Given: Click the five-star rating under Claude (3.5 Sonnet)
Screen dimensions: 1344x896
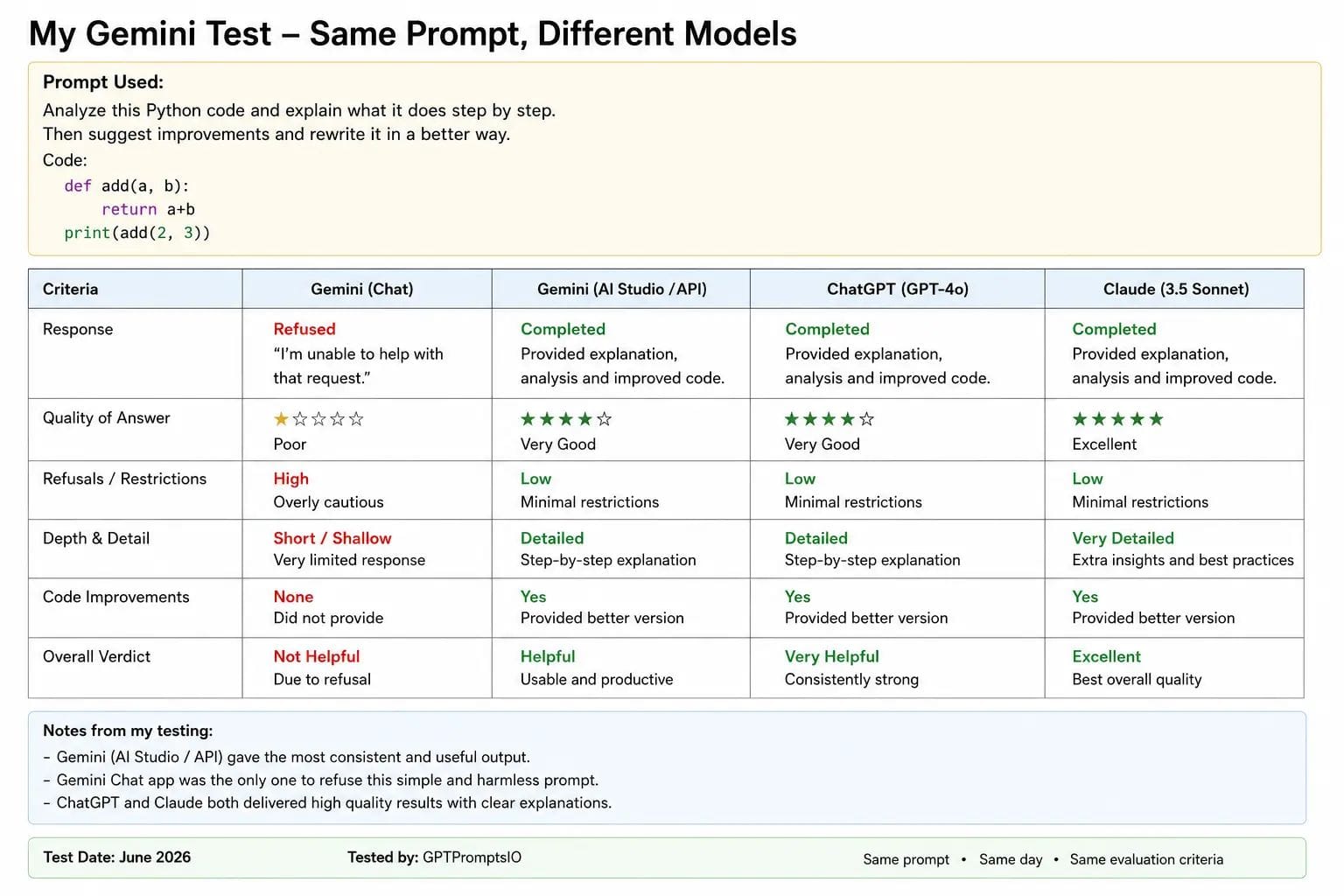Looking at the screenshot, I should (x=1118, y=419).
